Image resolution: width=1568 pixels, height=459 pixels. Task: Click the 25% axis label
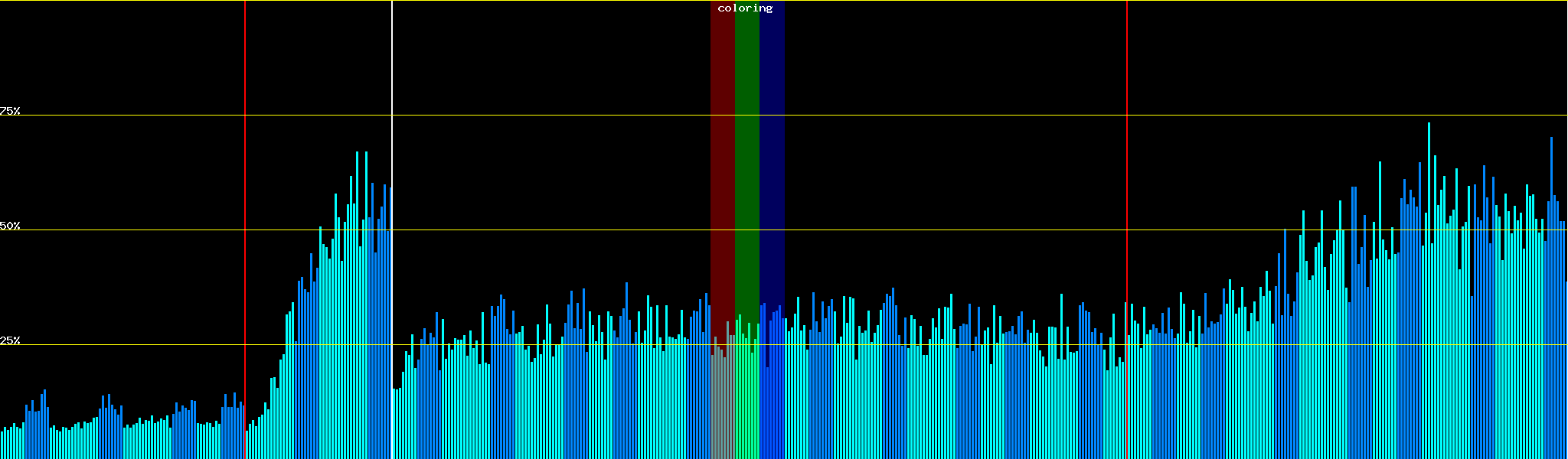coord(10,340)
